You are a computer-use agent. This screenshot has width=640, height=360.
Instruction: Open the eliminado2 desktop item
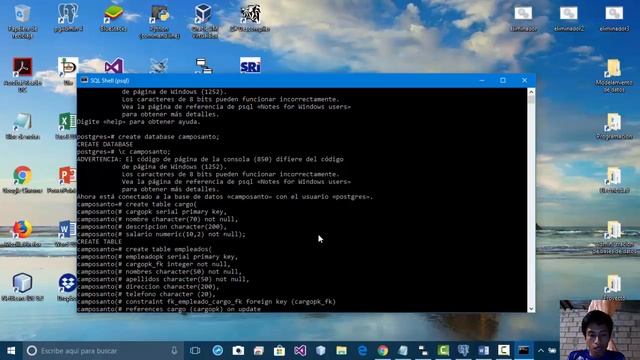(x=569, y=18)
